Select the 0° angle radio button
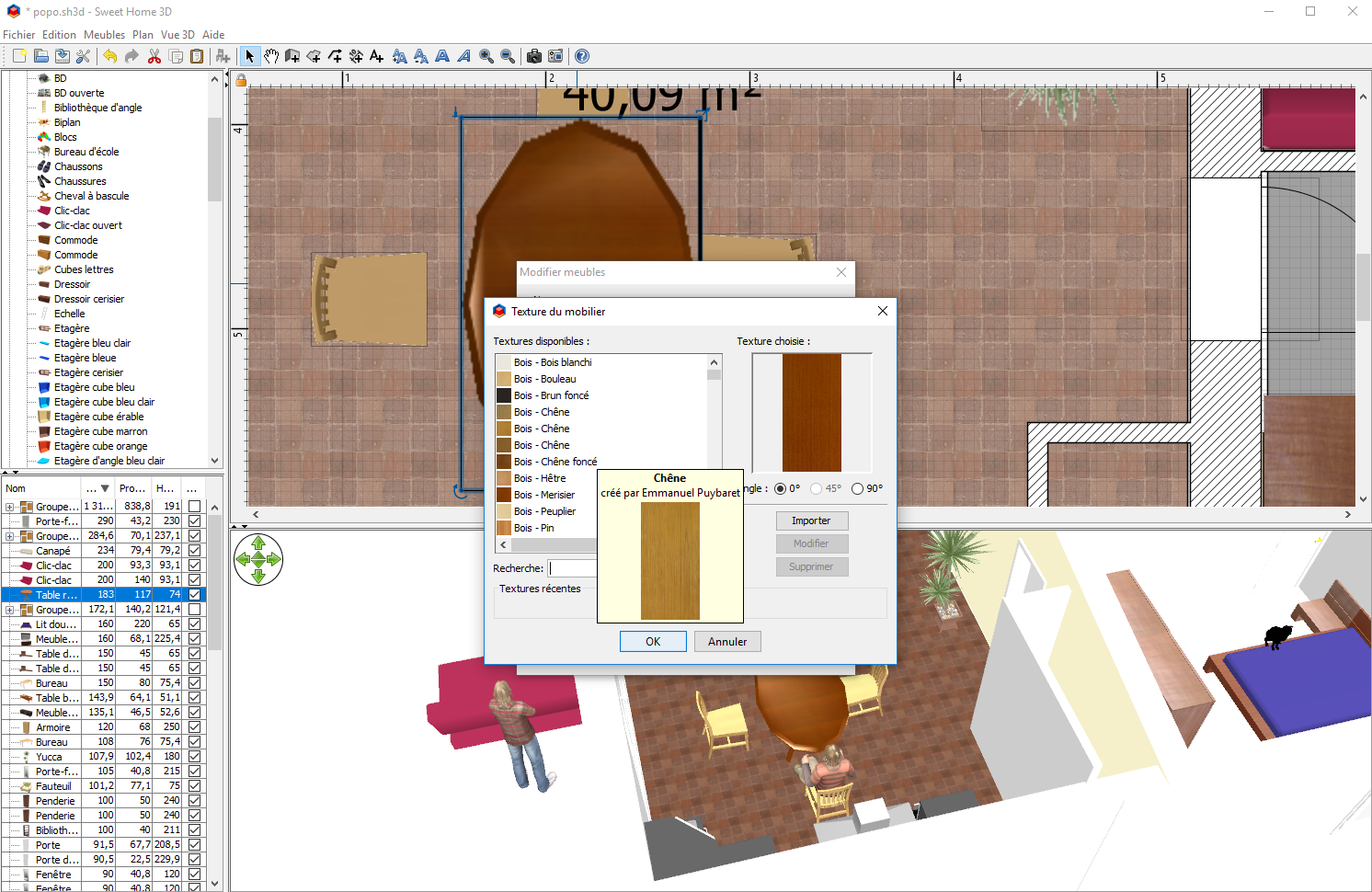This screenshot has height=892, width=1372. 780,489
